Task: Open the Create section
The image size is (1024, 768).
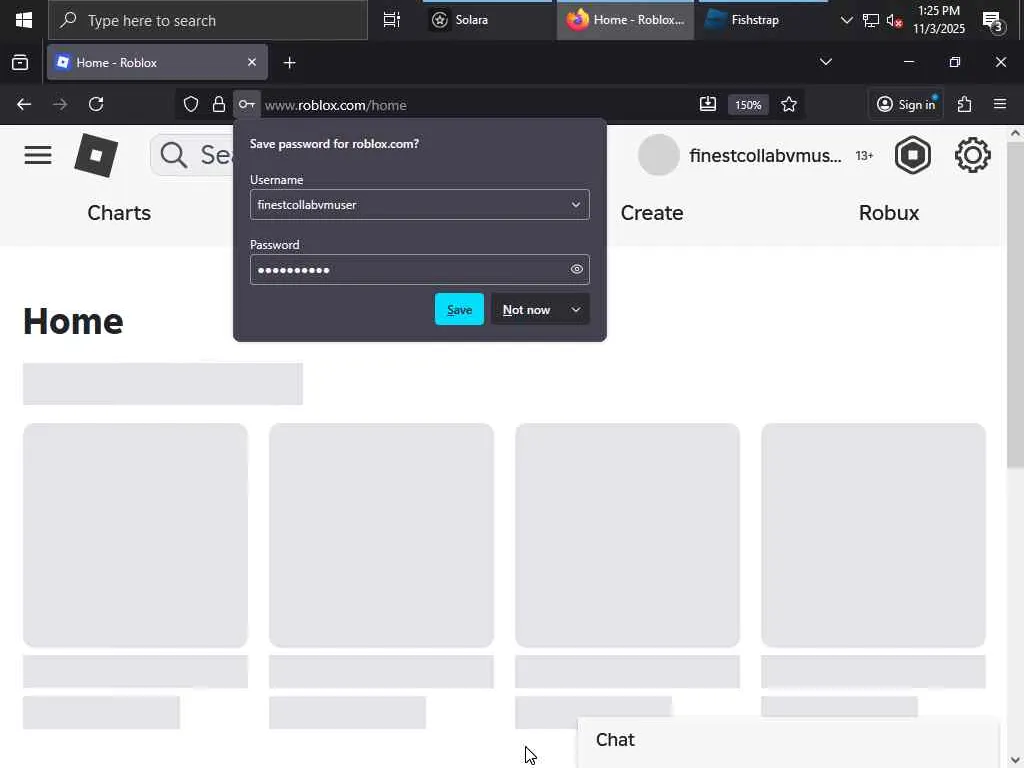Action: tap(652, 213)
